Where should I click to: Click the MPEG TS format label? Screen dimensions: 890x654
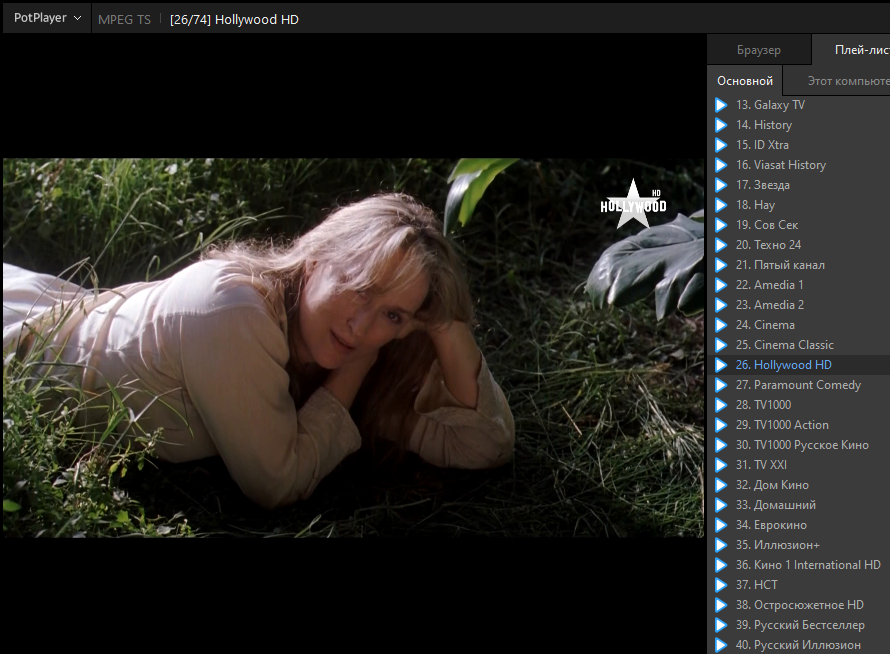pos(124,19)
